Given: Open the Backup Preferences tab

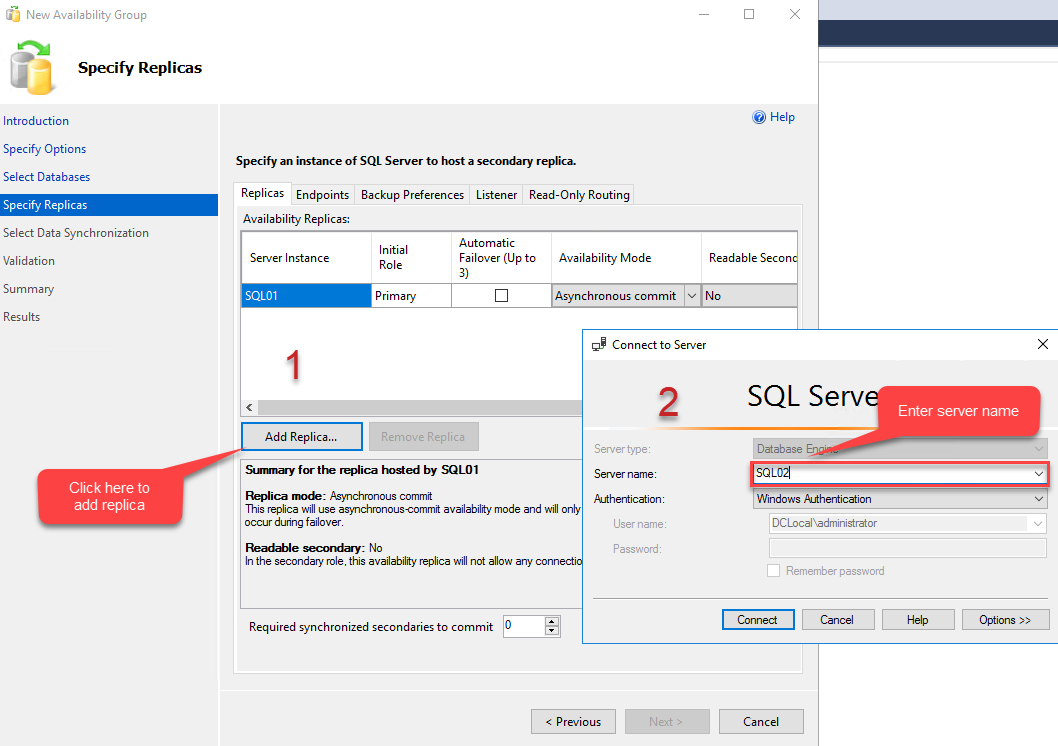Looking at the screenshot, I should 412,194.
